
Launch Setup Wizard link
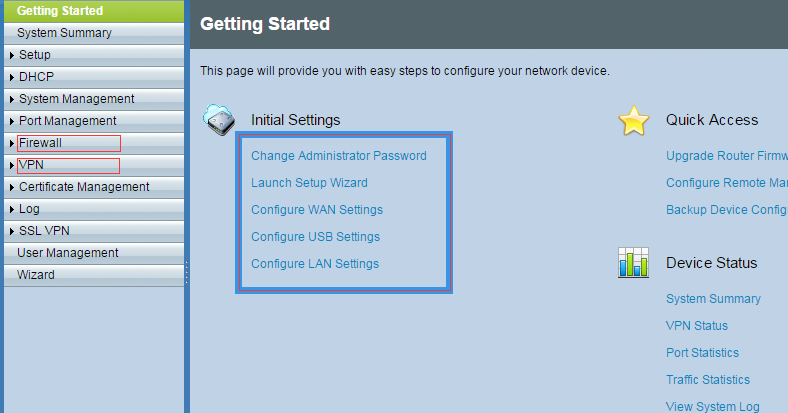(309, 183)
